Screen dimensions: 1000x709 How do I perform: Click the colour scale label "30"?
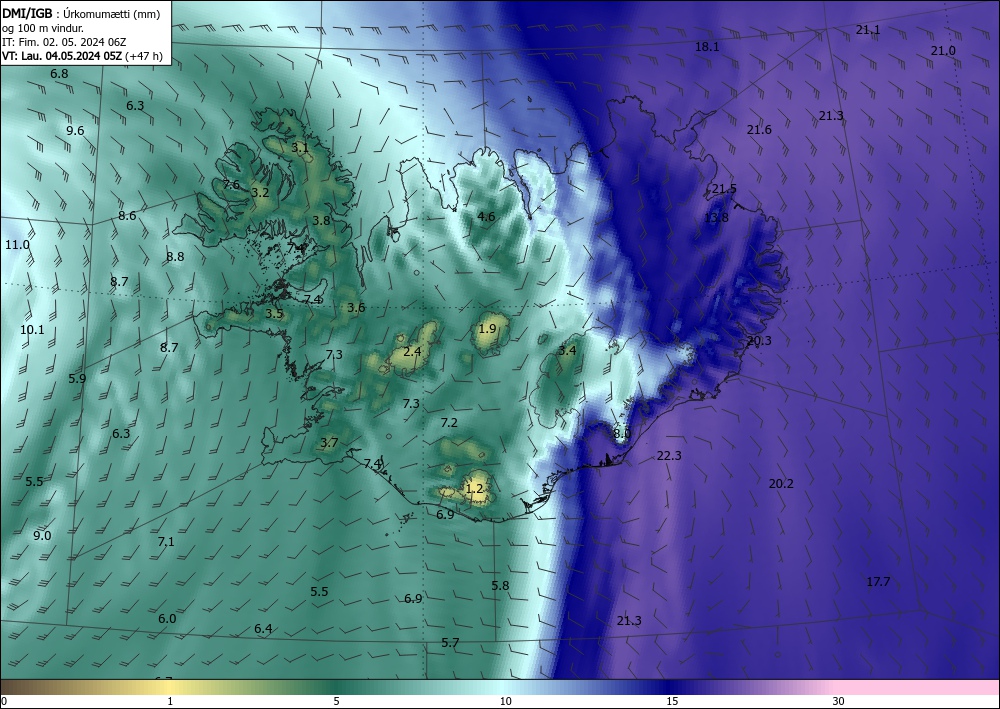839,701
